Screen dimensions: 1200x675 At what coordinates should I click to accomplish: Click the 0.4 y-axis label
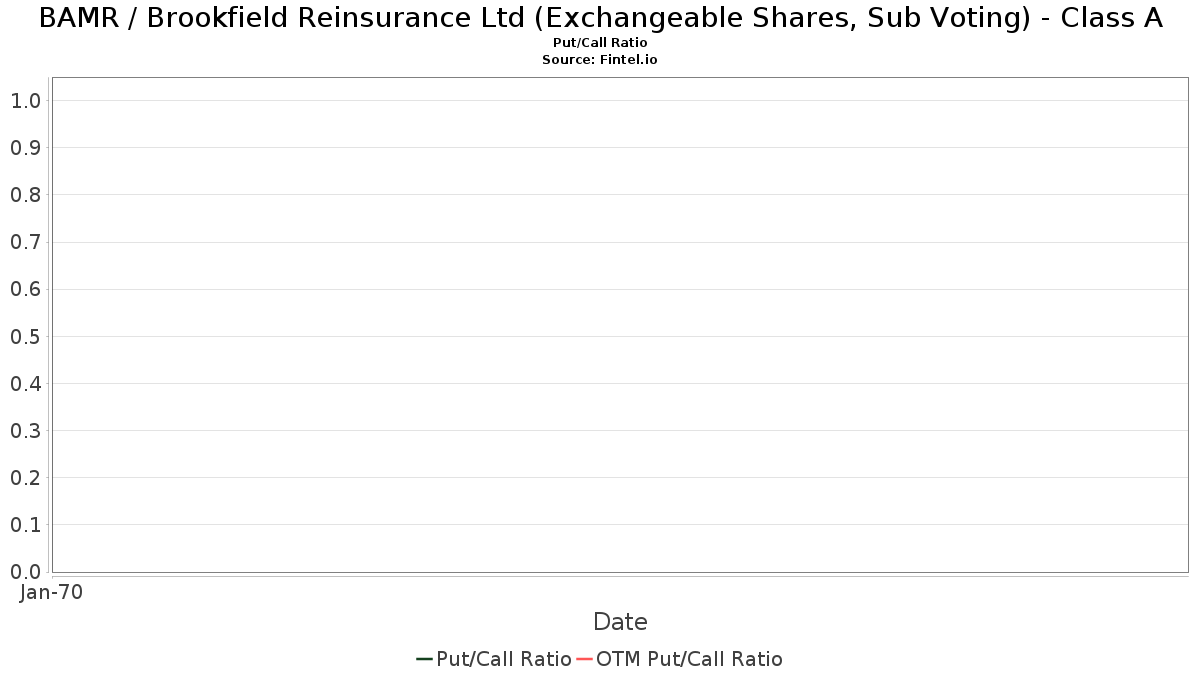(x=25, y=383)
